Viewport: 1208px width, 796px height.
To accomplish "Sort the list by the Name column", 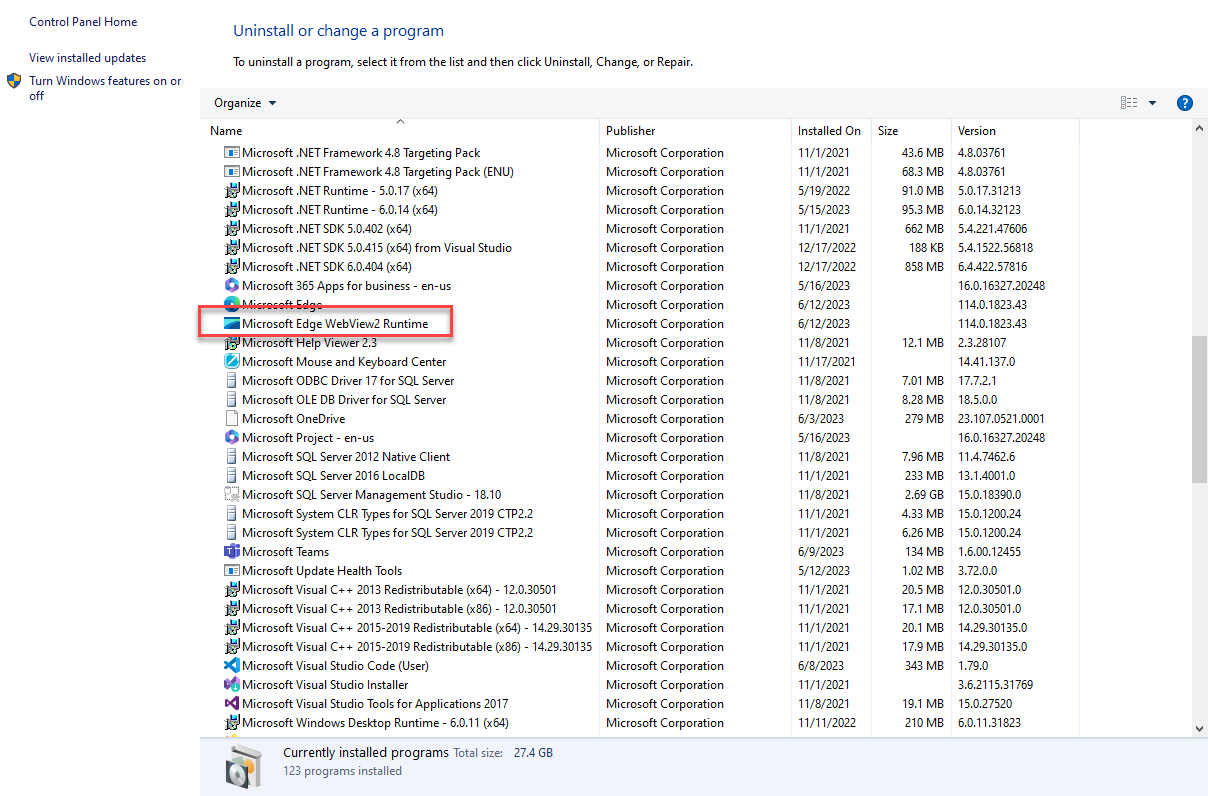I will point(400,131).
